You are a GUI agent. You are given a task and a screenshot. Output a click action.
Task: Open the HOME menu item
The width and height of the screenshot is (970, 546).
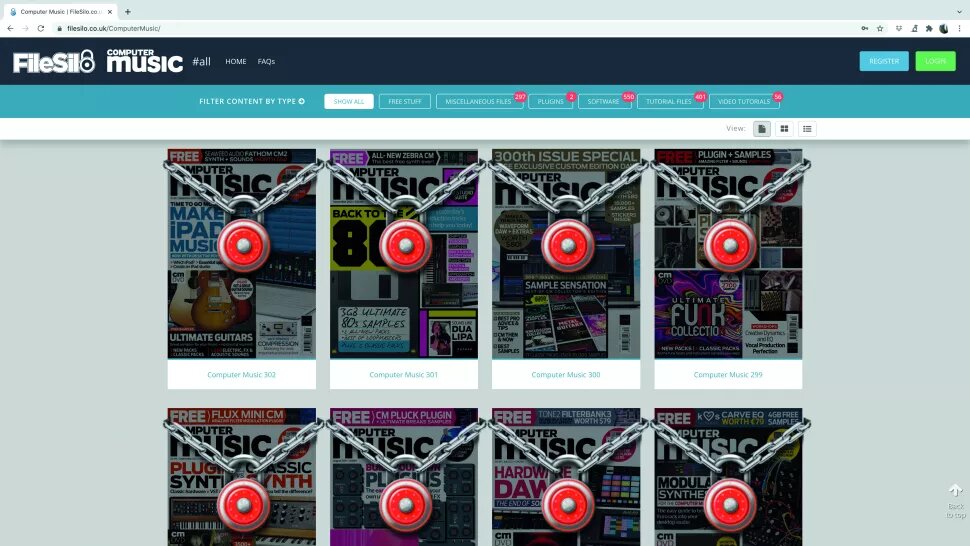click(x=235, y=62)
